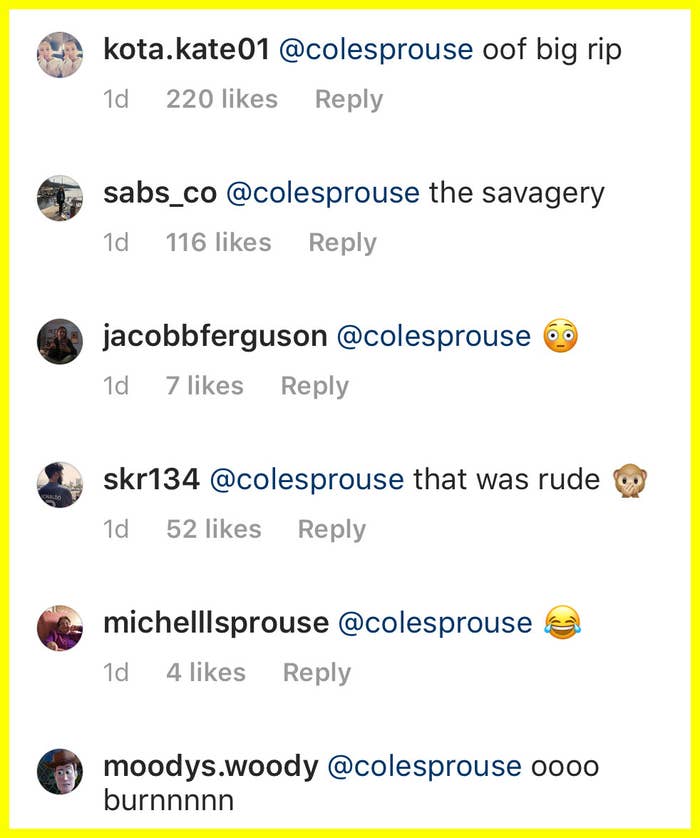The image size is (700, 838).
Task: Reply to sabs_co's savagery comment
Action: click(x=342, y=243)
